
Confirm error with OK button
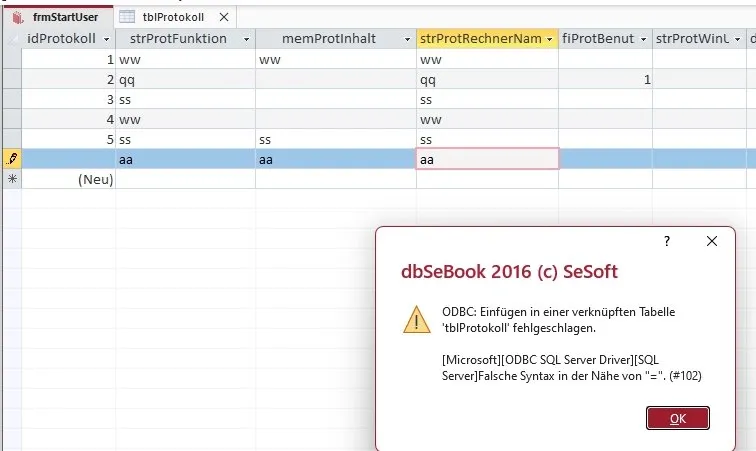click(677, 418)
